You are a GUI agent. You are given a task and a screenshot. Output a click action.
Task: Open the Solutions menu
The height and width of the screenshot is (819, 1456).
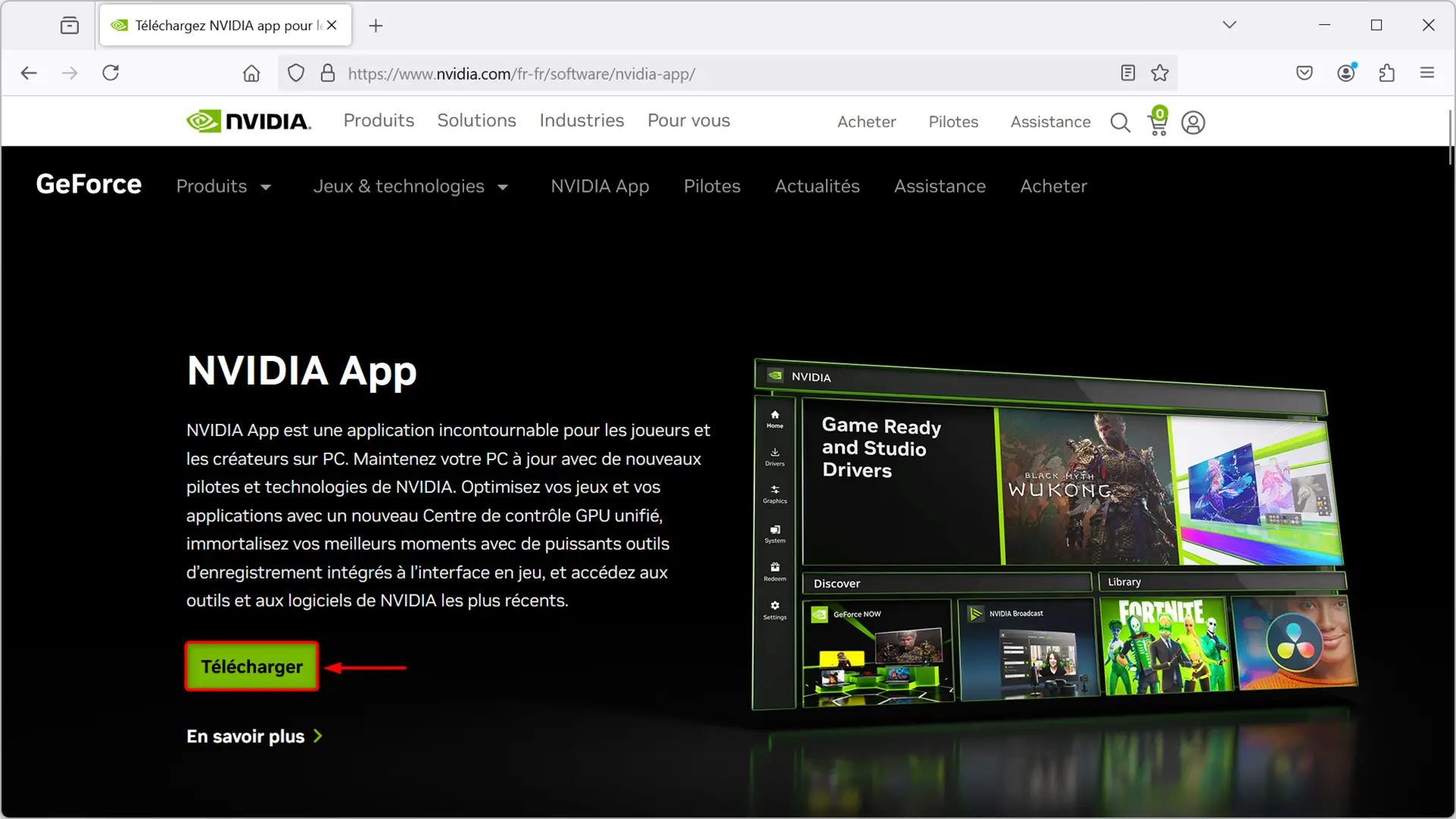pos(476,121)
